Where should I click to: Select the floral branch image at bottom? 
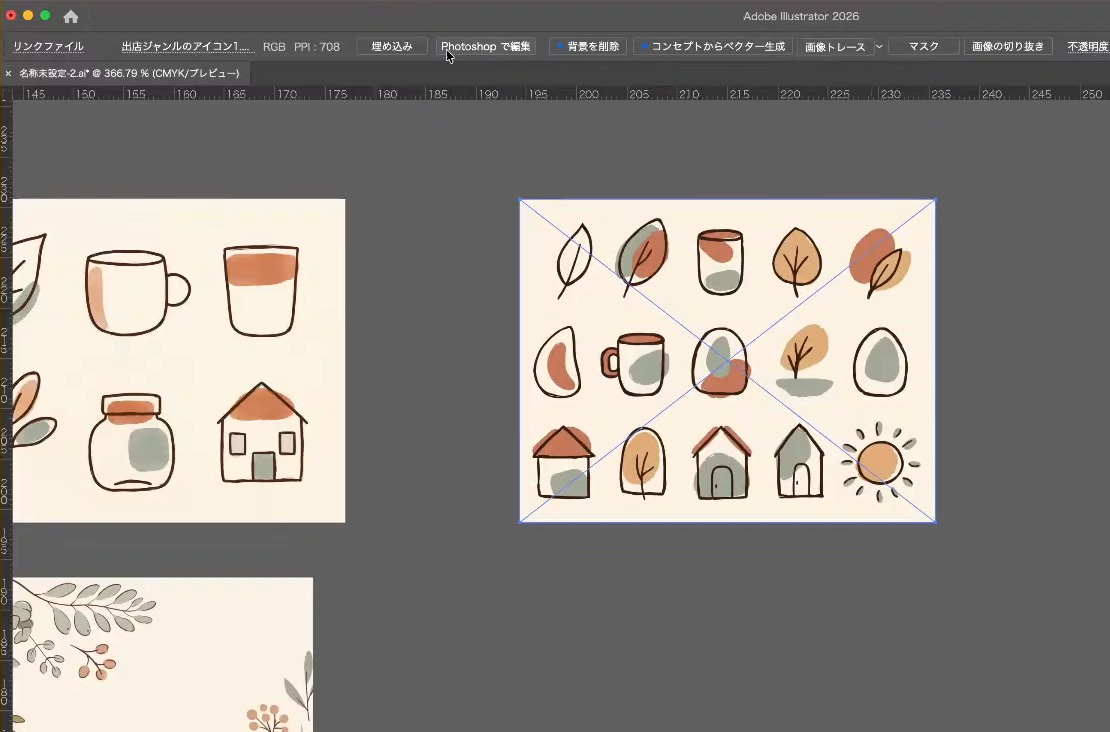[x=163, y=655]
